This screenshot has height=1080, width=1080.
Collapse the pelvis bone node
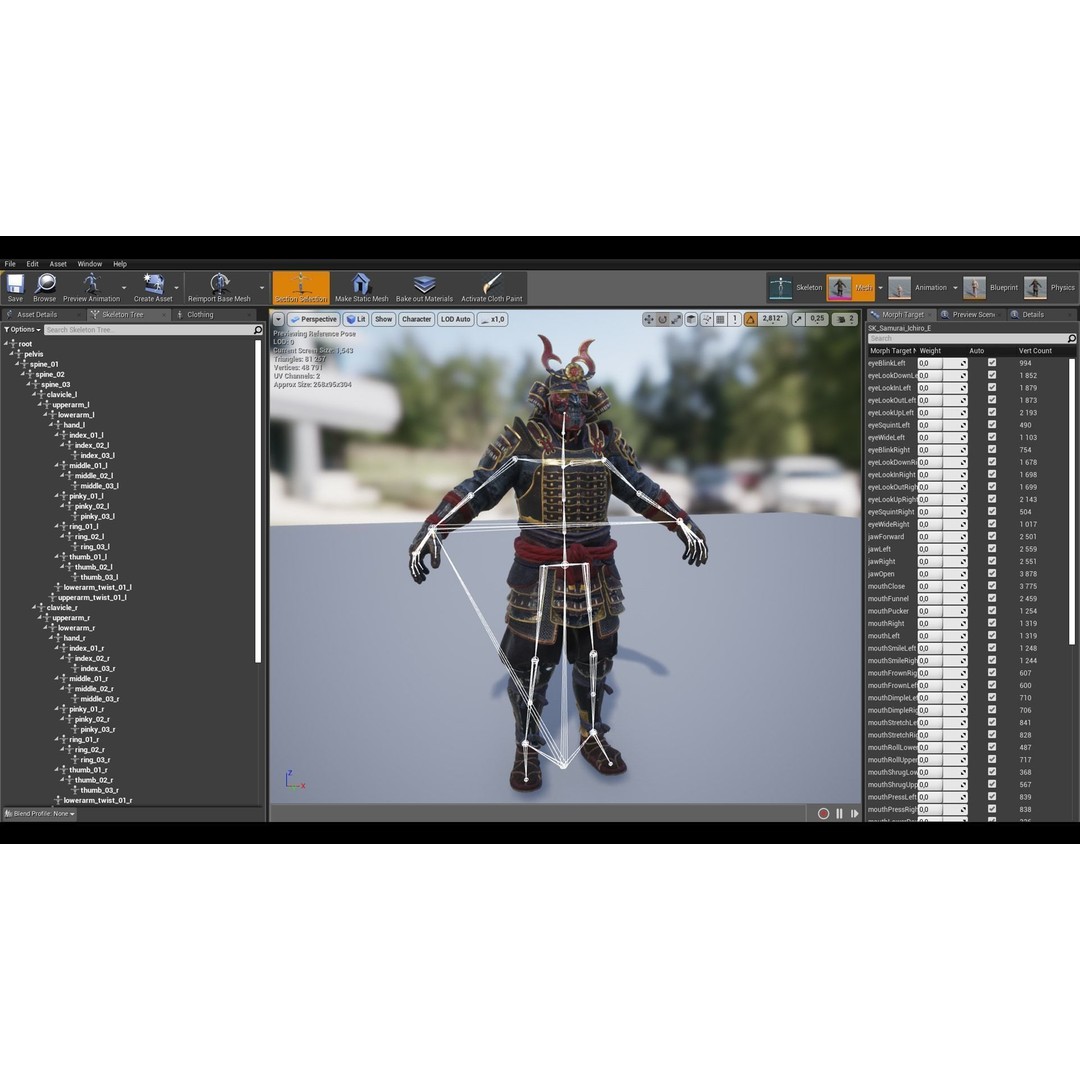12,353
